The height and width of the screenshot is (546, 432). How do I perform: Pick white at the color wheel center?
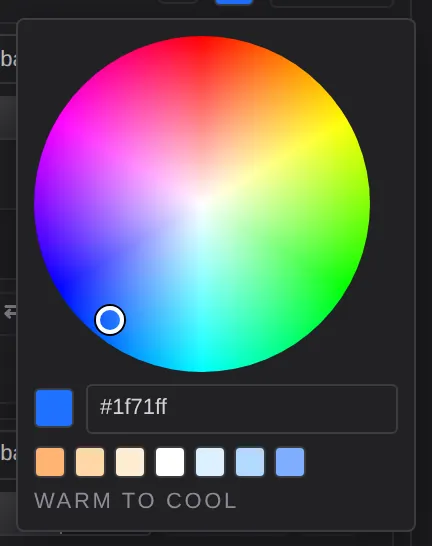(x=202, y=204)
